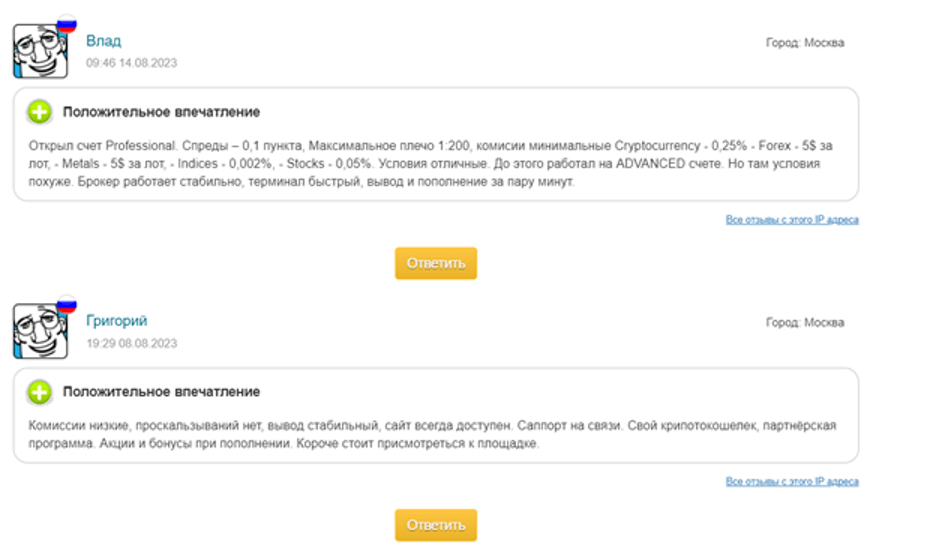Show all reviews from Влад's IP address
The width and height of the screenshot is (936, 552).
click(791, 220)
